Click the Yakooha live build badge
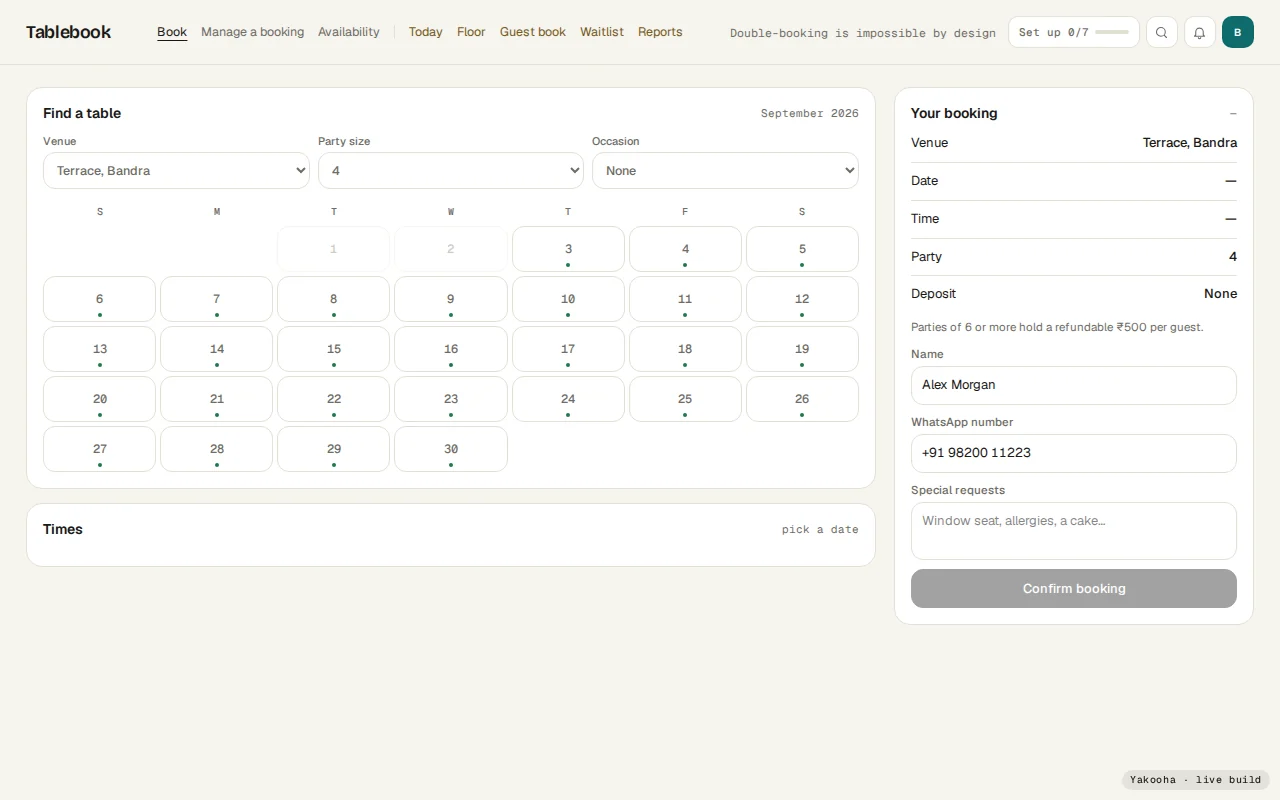The width and height of the screenshot is (1280, 800). pyautogui.click(x=1195, y=780)
